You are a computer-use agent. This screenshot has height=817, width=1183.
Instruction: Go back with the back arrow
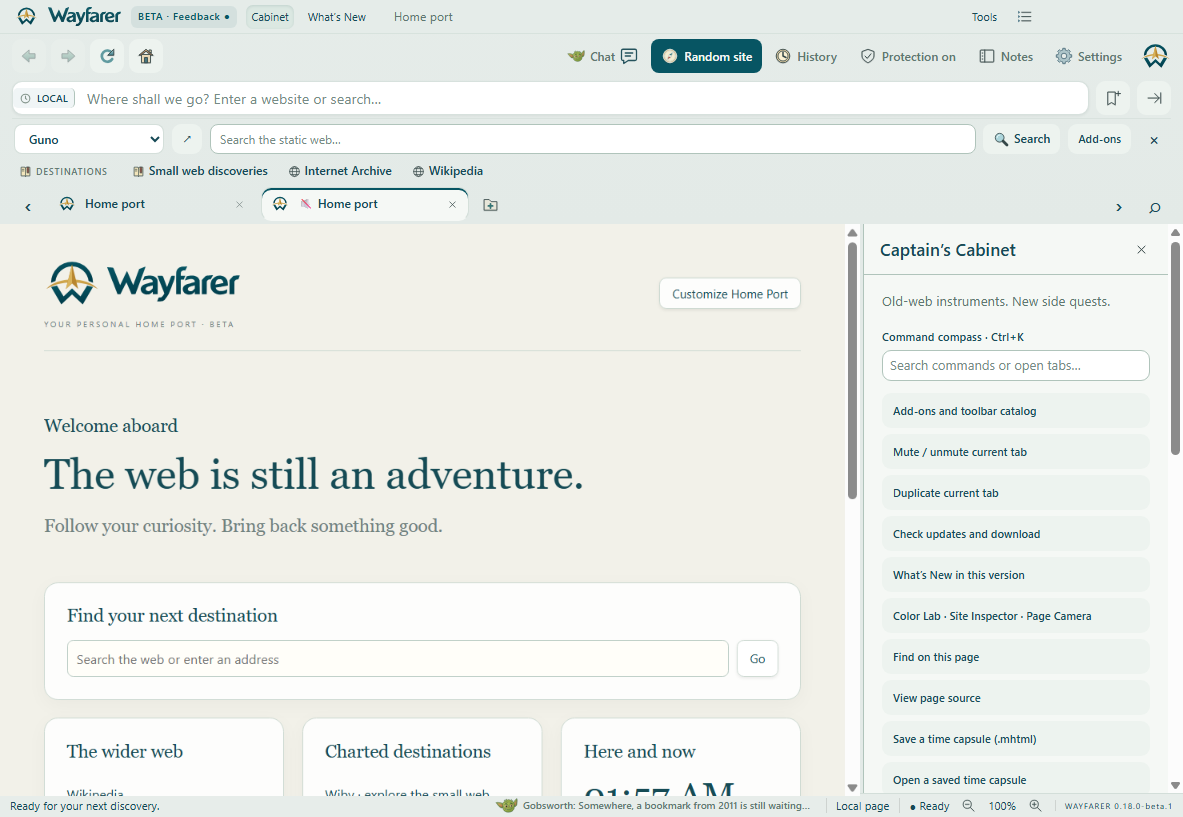[x=29, y=57]
